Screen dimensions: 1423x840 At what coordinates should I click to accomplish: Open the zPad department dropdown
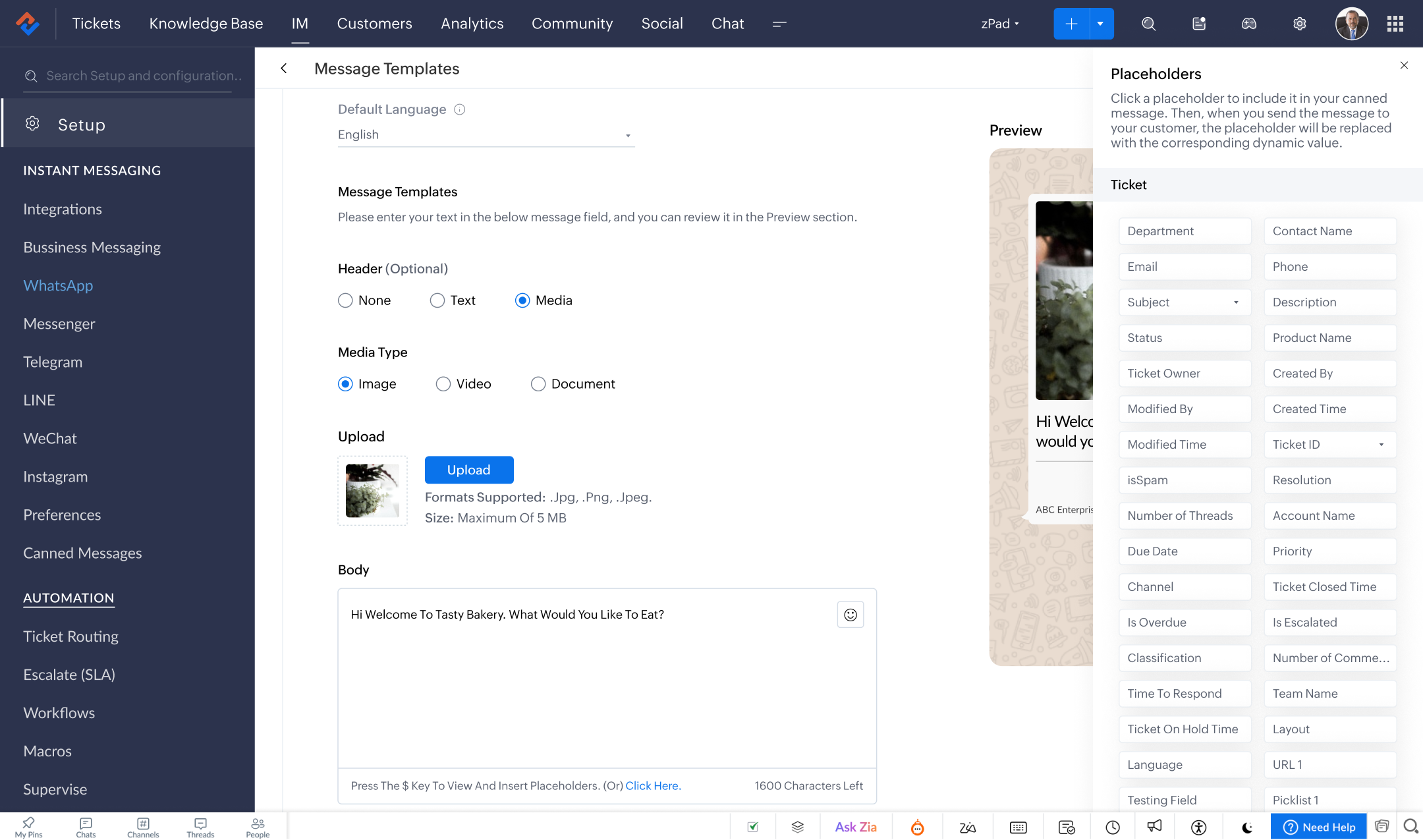coord(999,24)
